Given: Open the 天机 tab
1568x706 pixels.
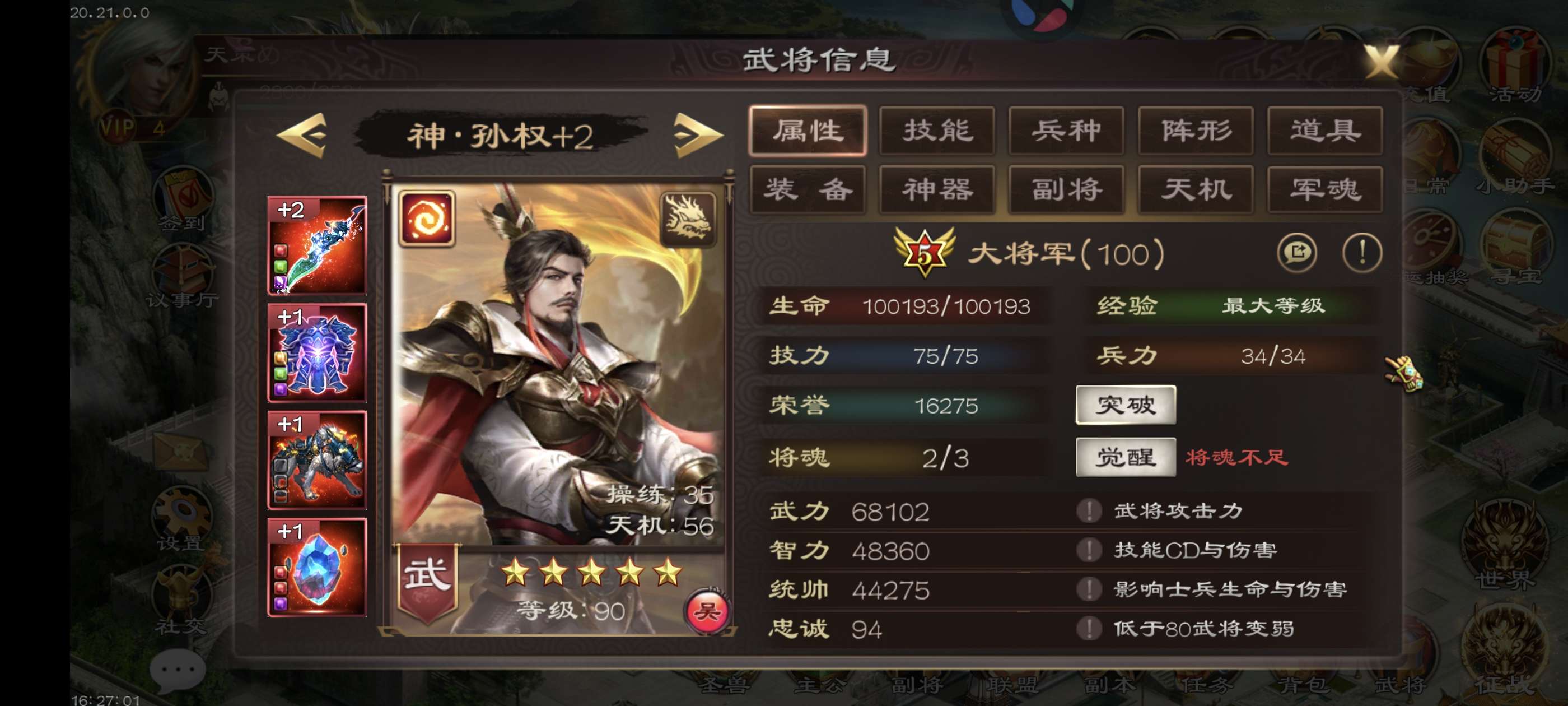Looking at the screenshot, I should tap(1196, 189).
